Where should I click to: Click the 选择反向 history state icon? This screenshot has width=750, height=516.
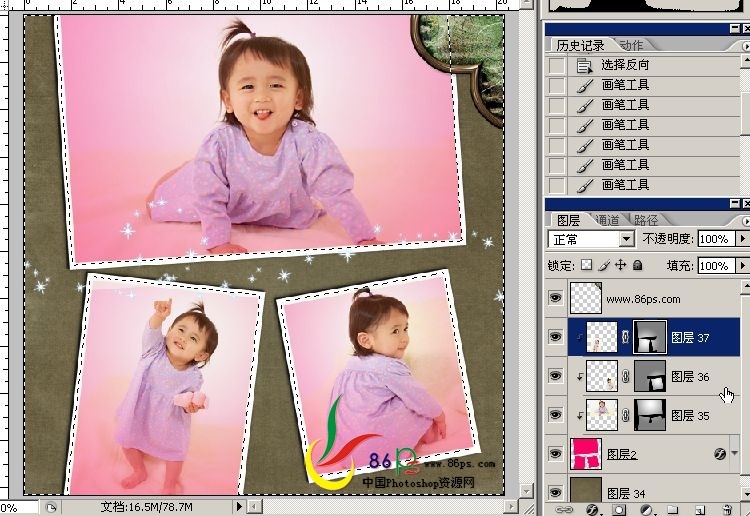pyautogui.click(x=584, y=66)
